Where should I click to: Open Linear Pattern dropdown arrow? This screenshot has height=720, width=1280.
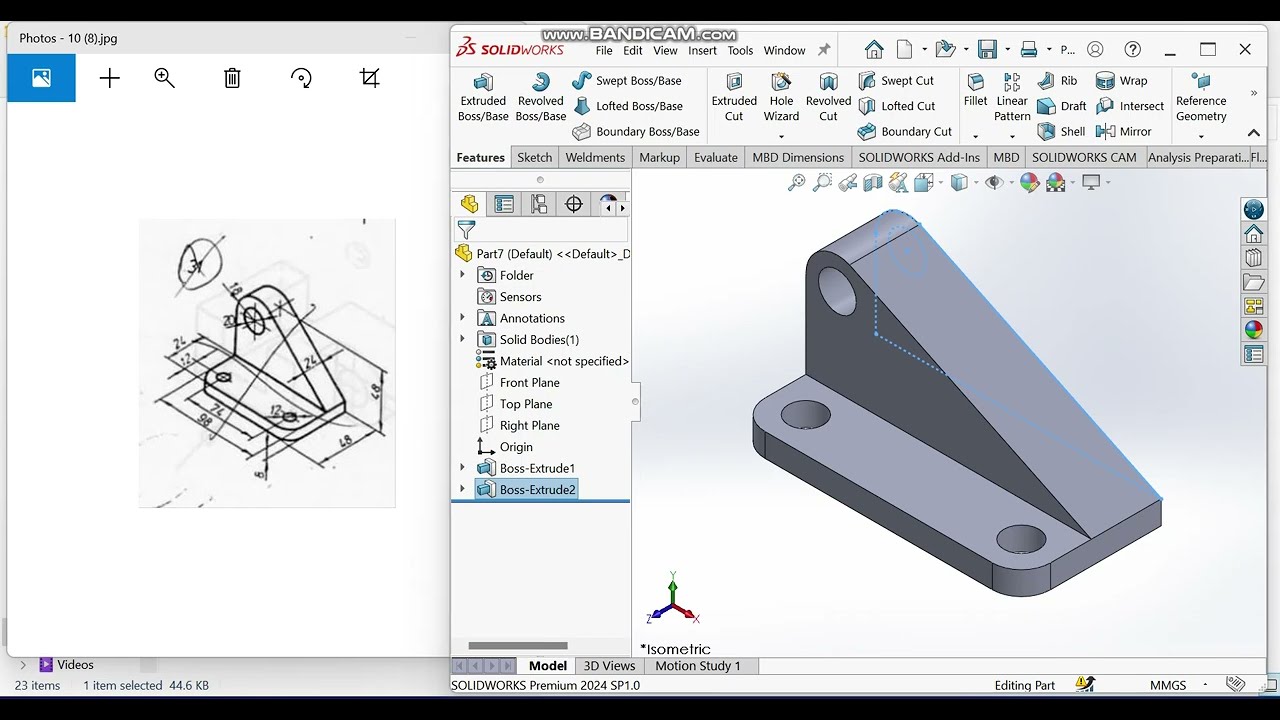coord(1012,136)
